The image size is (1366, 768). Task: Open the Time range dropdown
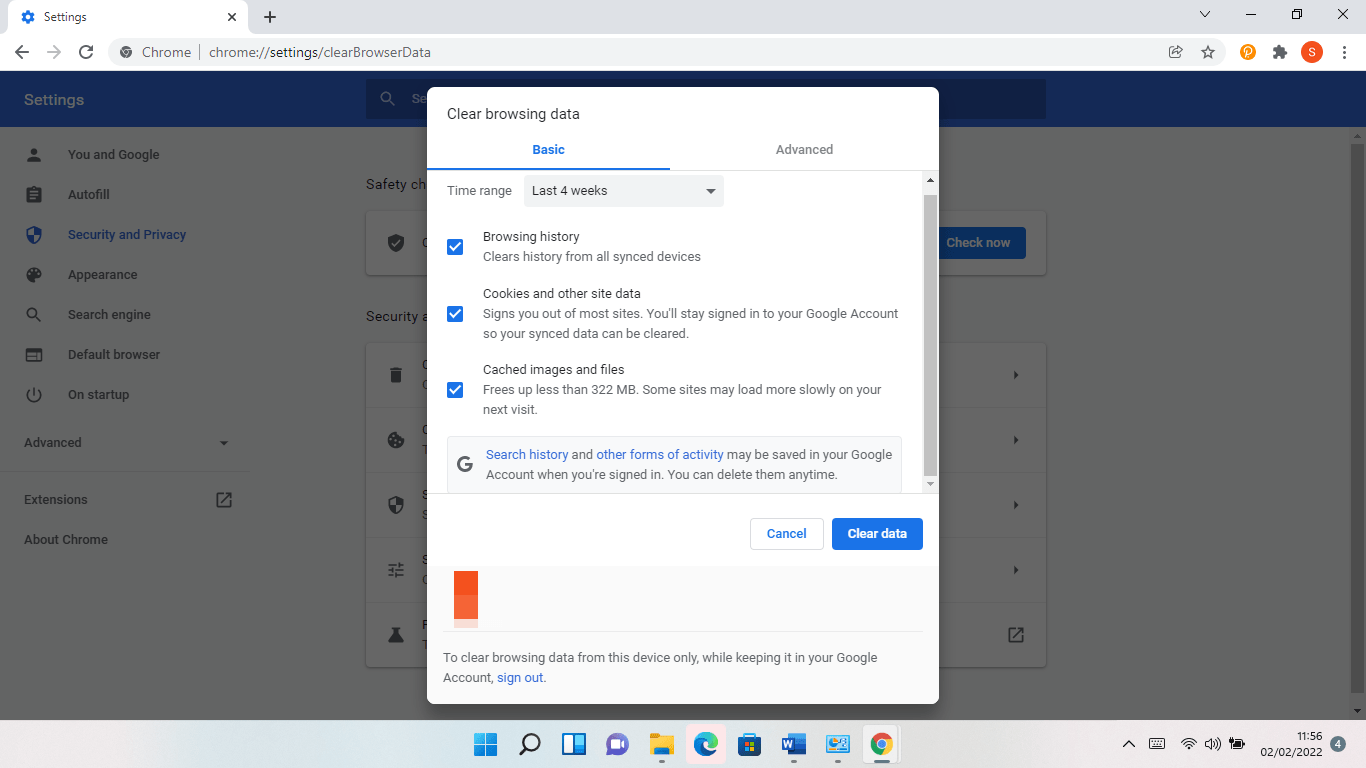tap(623, 191)
